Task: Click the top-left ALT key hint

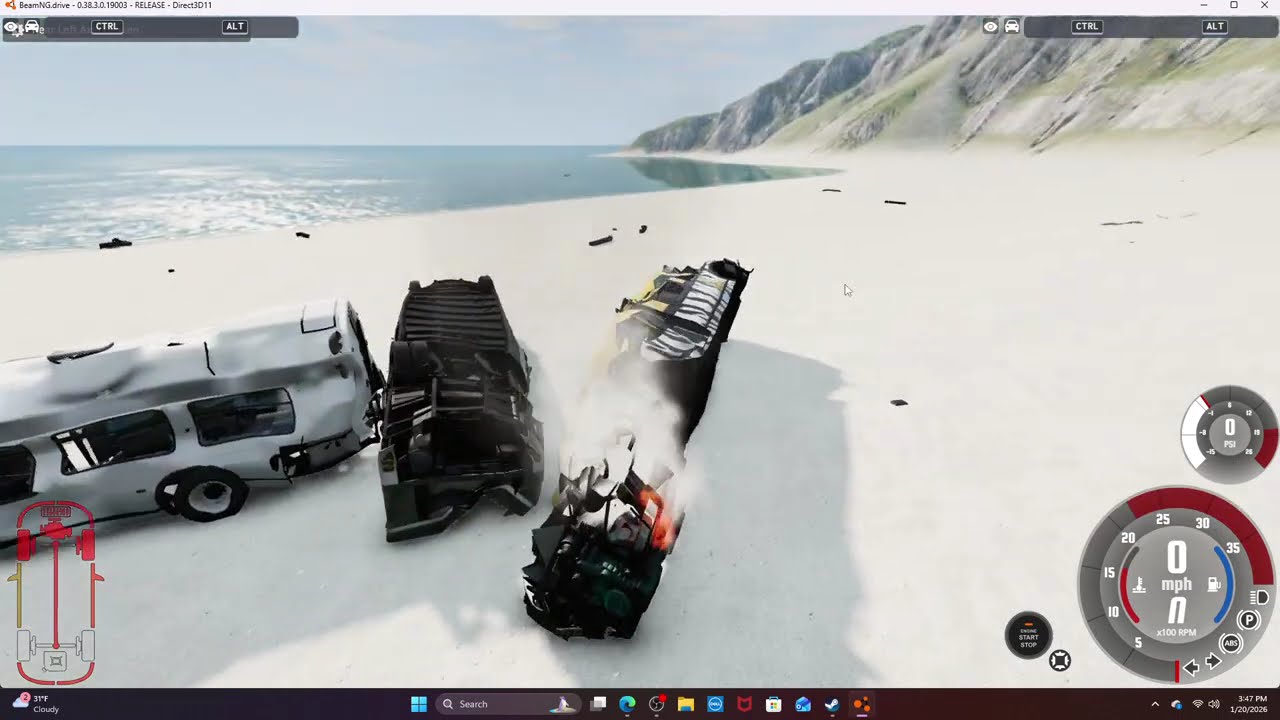Action: tap(235, 27)
